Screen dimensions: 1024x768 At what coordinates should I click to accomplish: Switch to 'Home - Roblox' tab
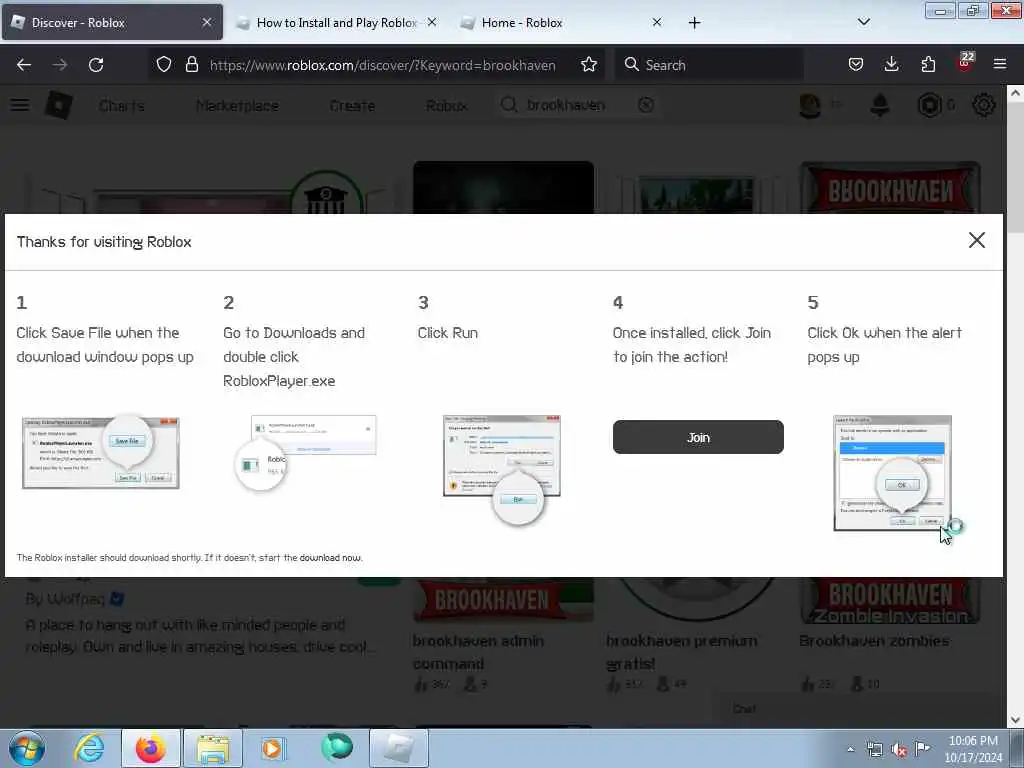(562, 23)
